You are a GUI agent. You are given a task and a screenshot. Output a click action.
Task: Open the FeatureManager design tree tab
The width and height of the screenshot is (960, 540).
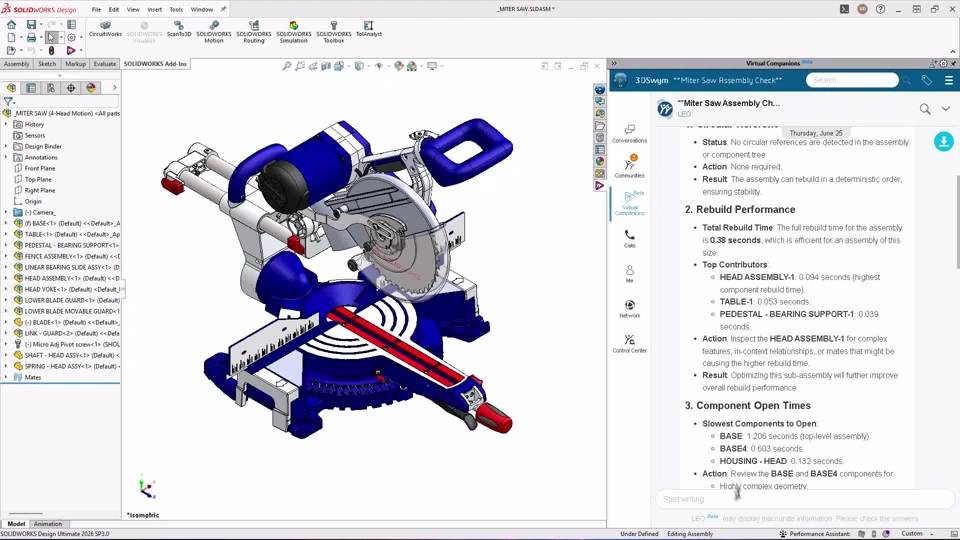[11, 88]
